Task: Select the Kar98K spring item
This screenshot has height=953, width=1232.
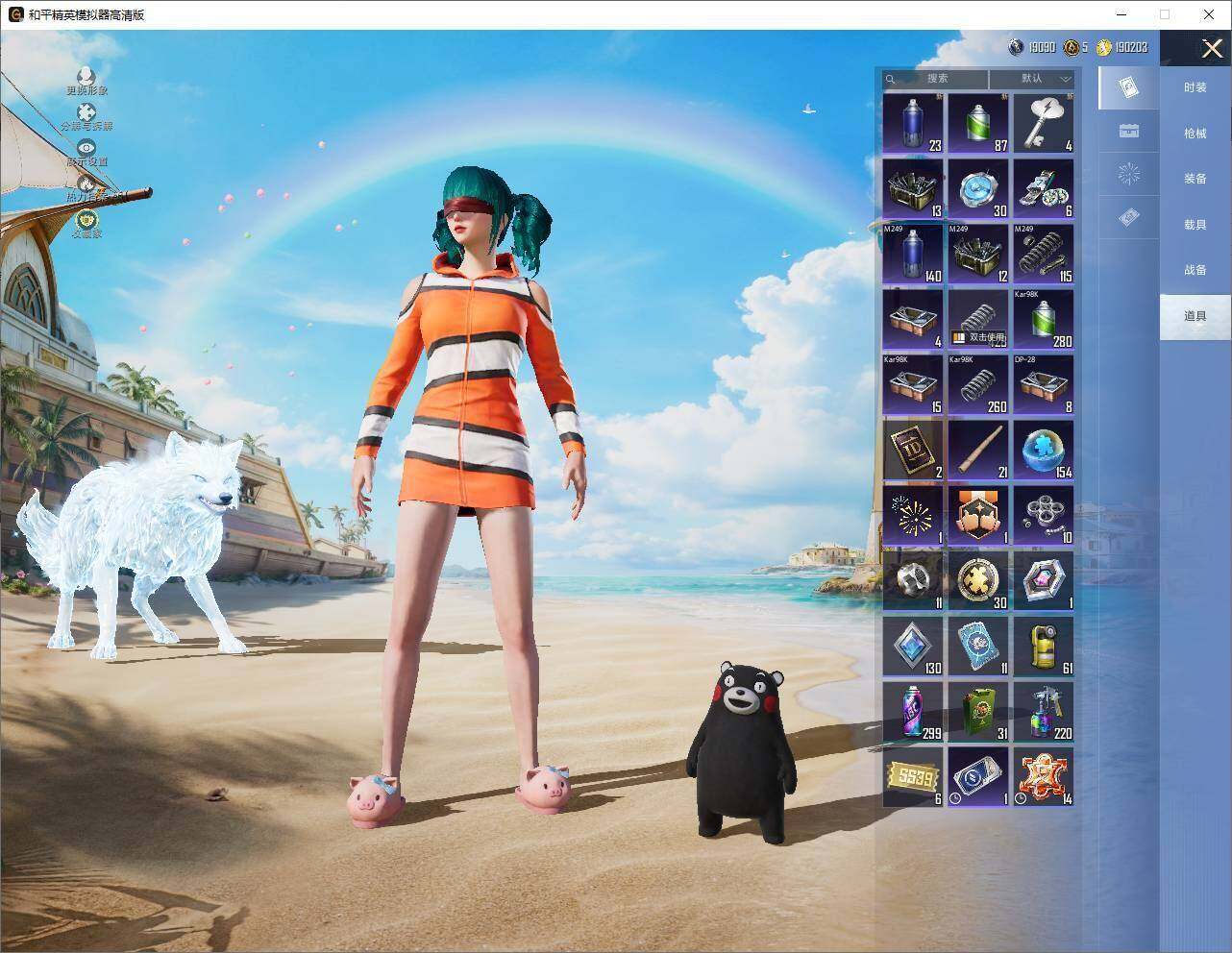Action: coord(978,384)
